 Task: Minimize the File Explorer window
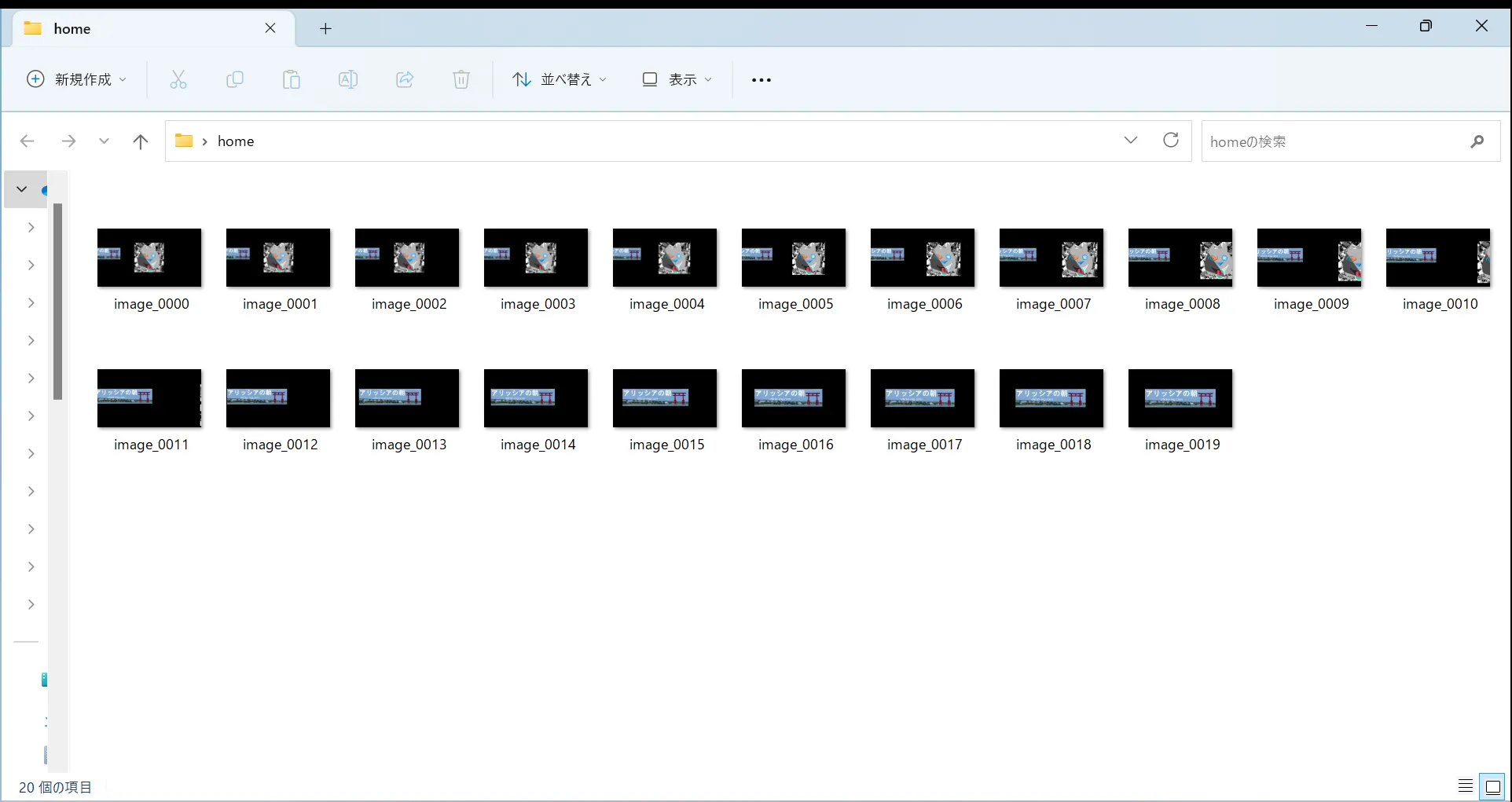(1372, 26)
